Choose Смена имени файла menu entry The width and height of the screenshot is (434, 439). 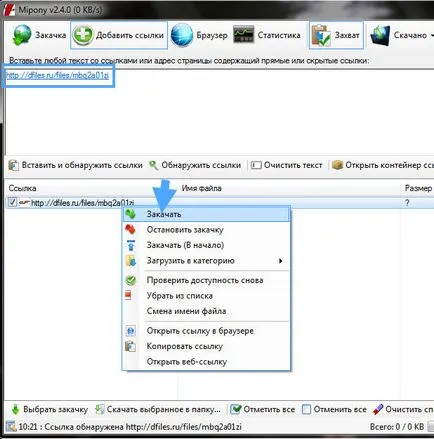coord(206,311)
